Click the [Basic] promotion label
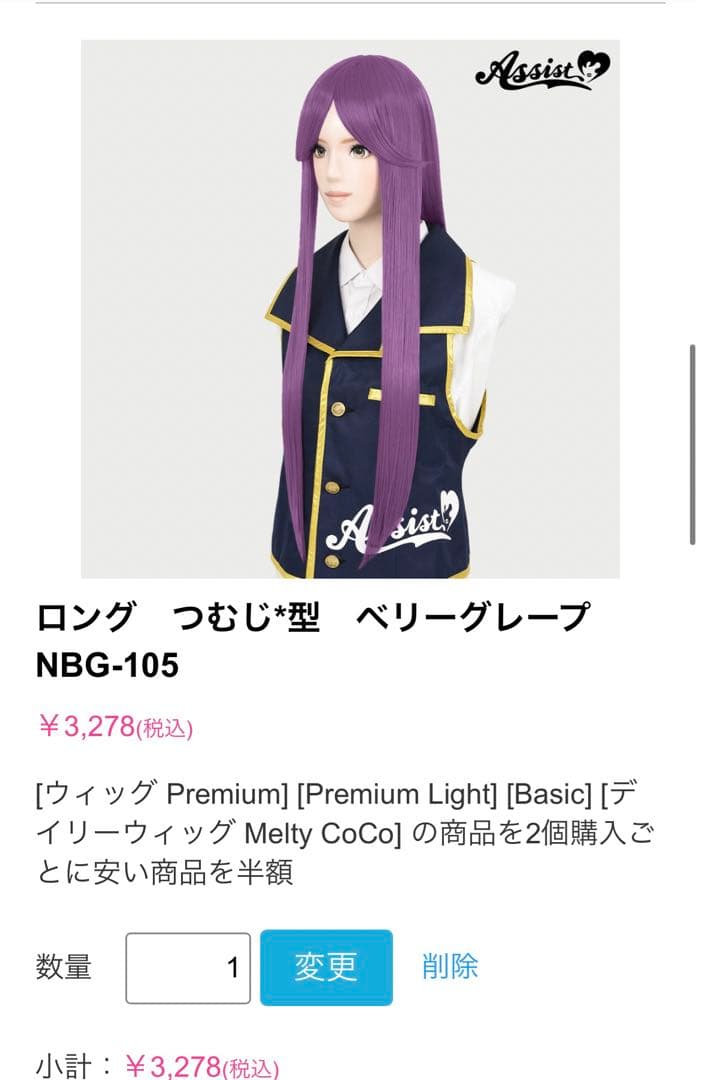Image resolution: width=701 pixels, height=1080 pixels. pos(550,793)
